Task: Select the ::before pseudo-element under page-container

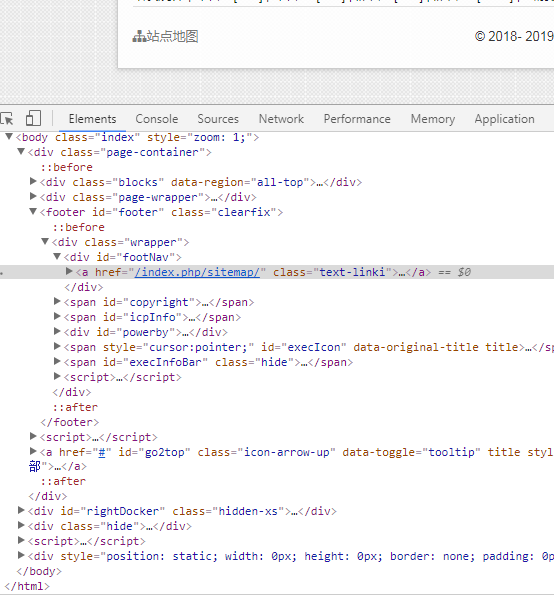Action: (67, 167)
